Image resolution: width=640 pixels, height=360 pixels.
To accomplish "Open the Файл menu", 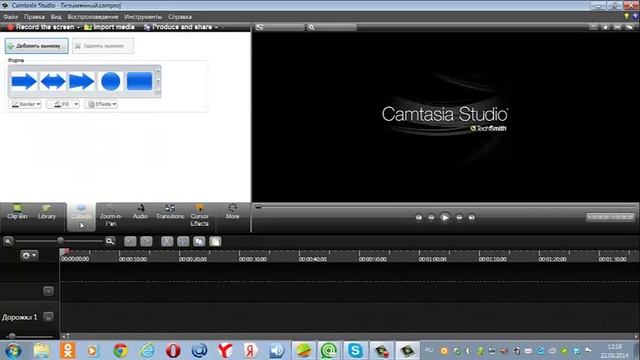I will pyautogui.click(x=10, y=17).
